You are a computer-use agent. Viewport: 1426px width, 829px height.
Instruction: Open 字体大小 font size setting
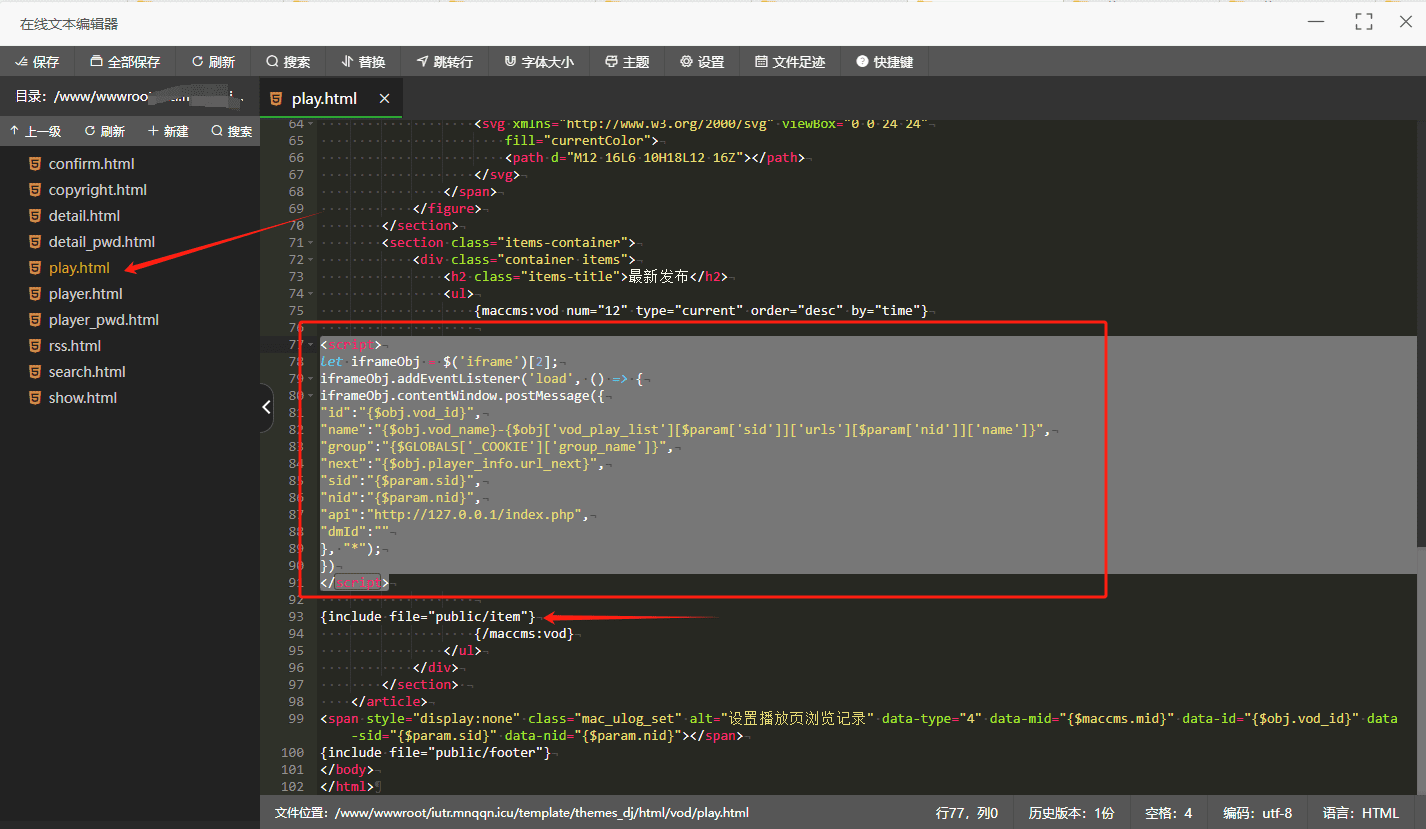(x=539, y=62)
